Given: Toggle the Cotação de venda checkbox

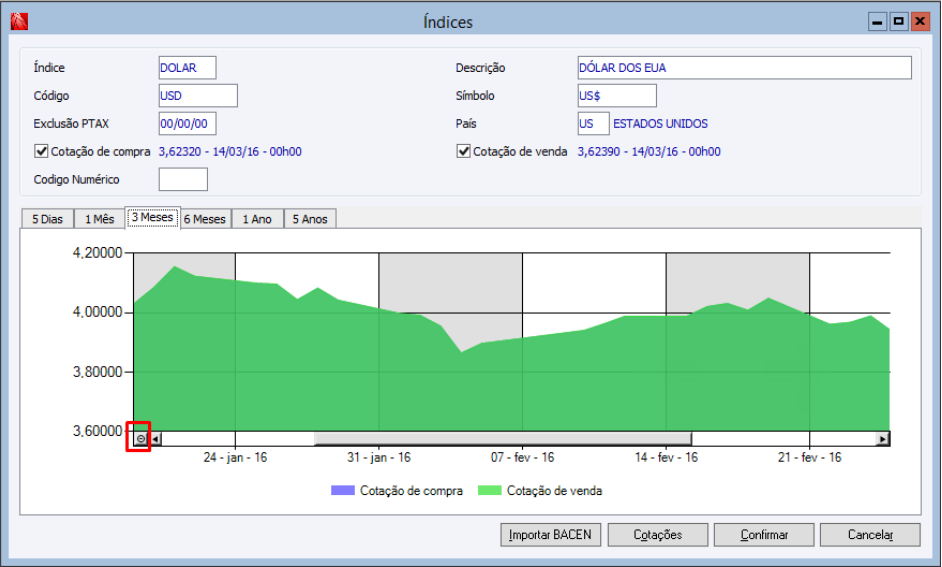Looking at the screenshot, I should point(463,151).
